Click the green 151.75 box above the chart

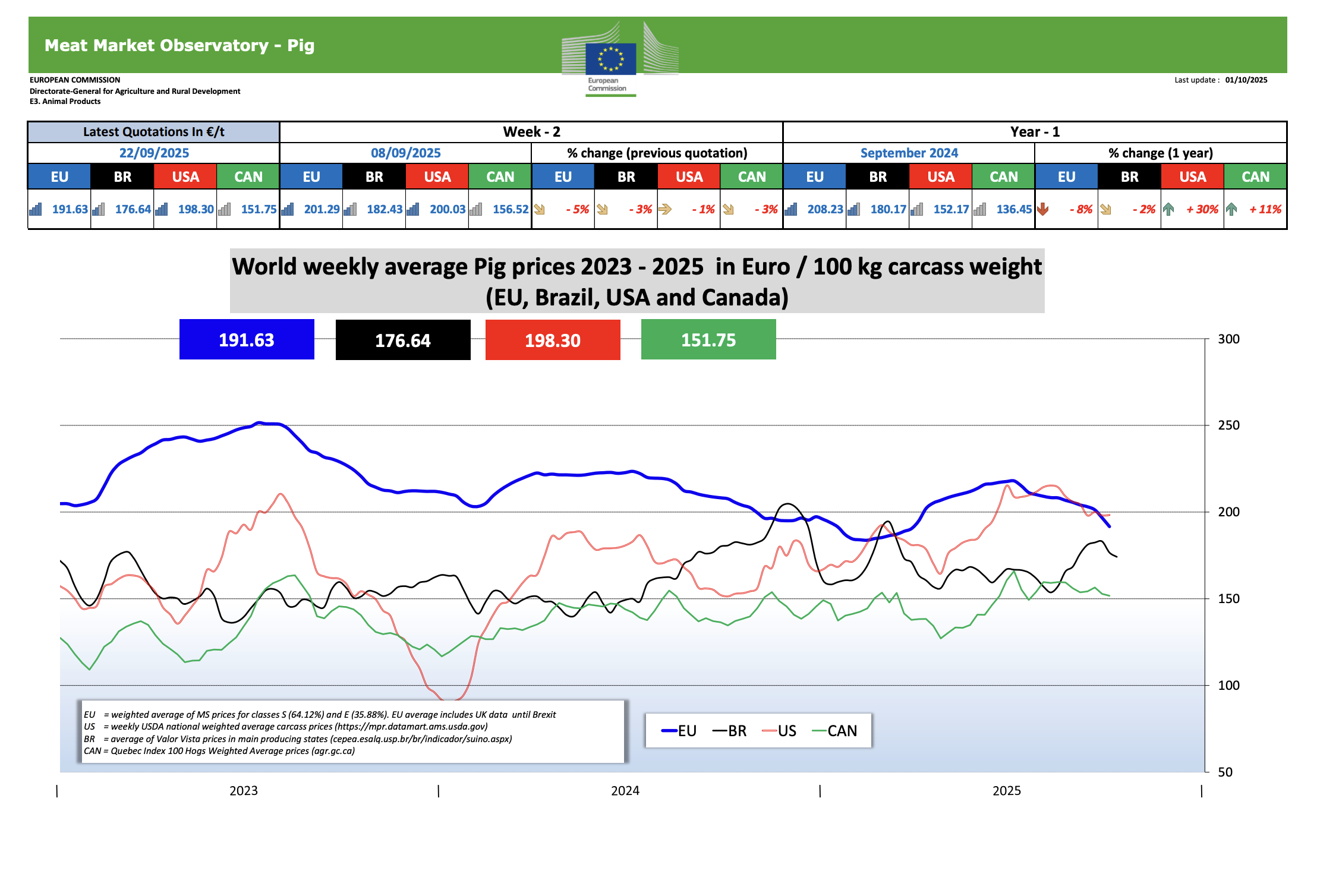pos(708,340)
